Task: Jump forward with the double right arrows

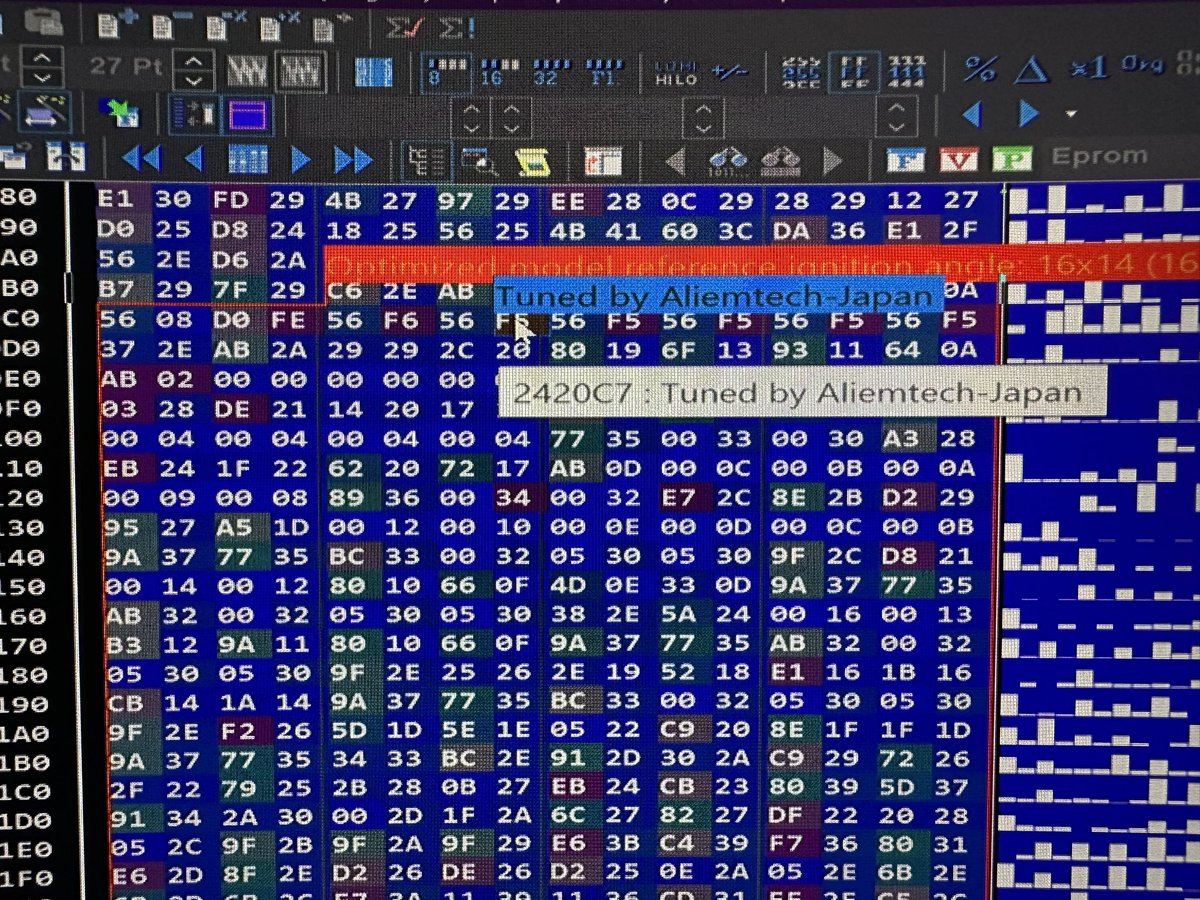Action: click(x=353, y=158)
